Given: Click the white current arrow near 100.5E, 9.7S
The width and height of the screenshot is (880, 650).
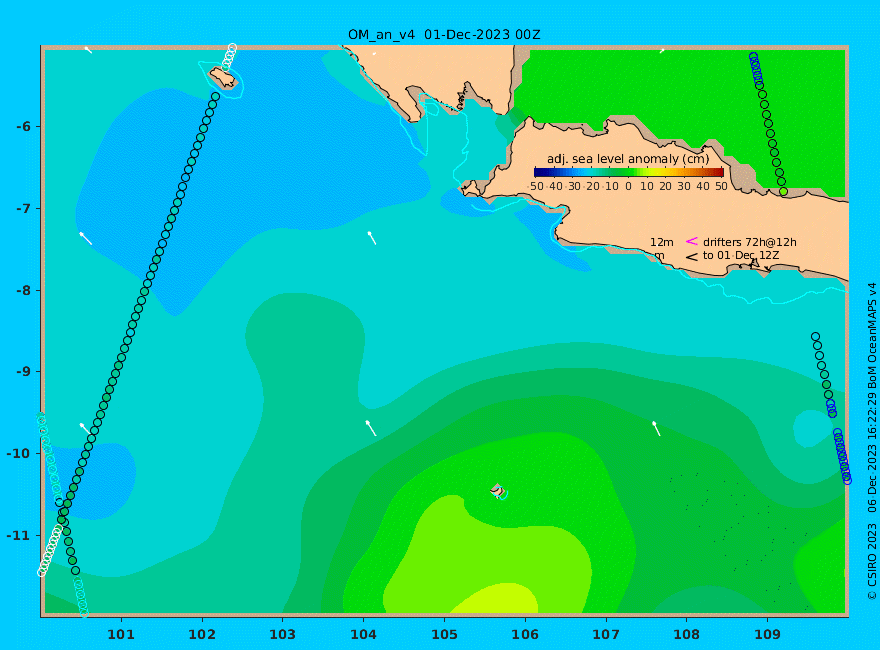Looking at the screenshot, I should (85, 428).
